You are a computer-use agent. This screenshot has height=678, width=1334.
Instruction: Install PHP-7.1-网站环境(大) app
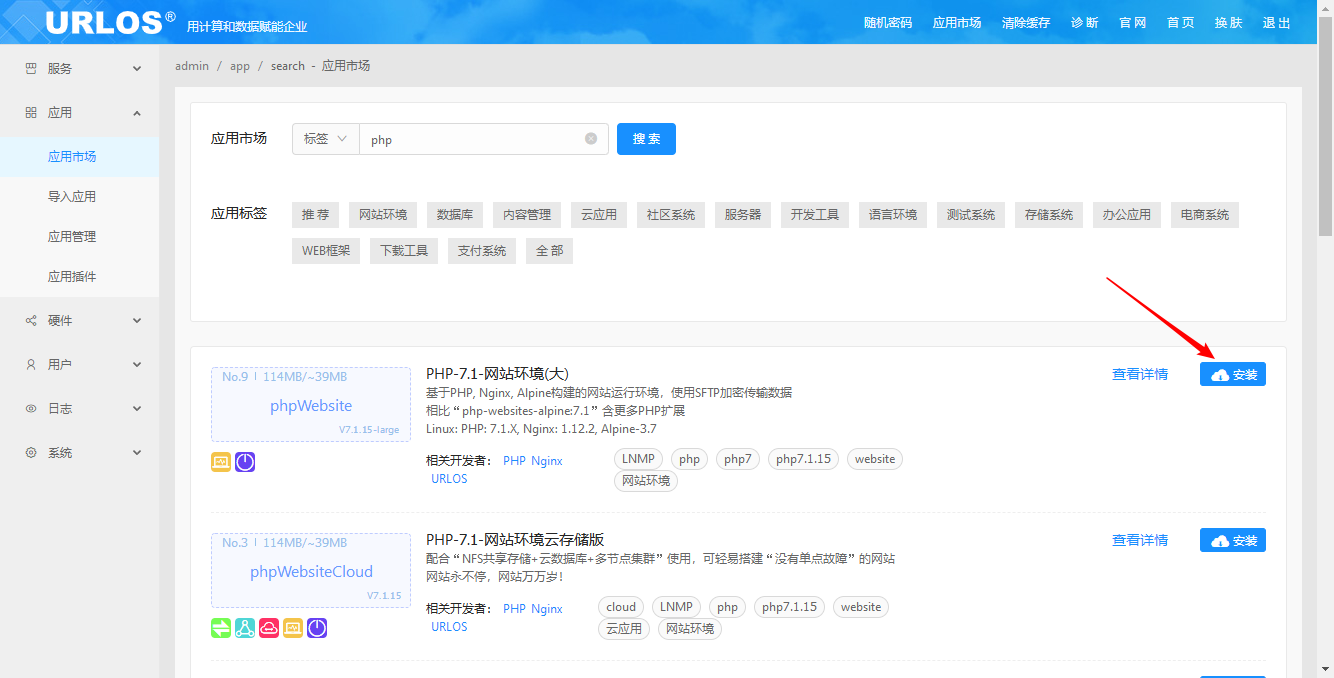(x=1233, y=374)
